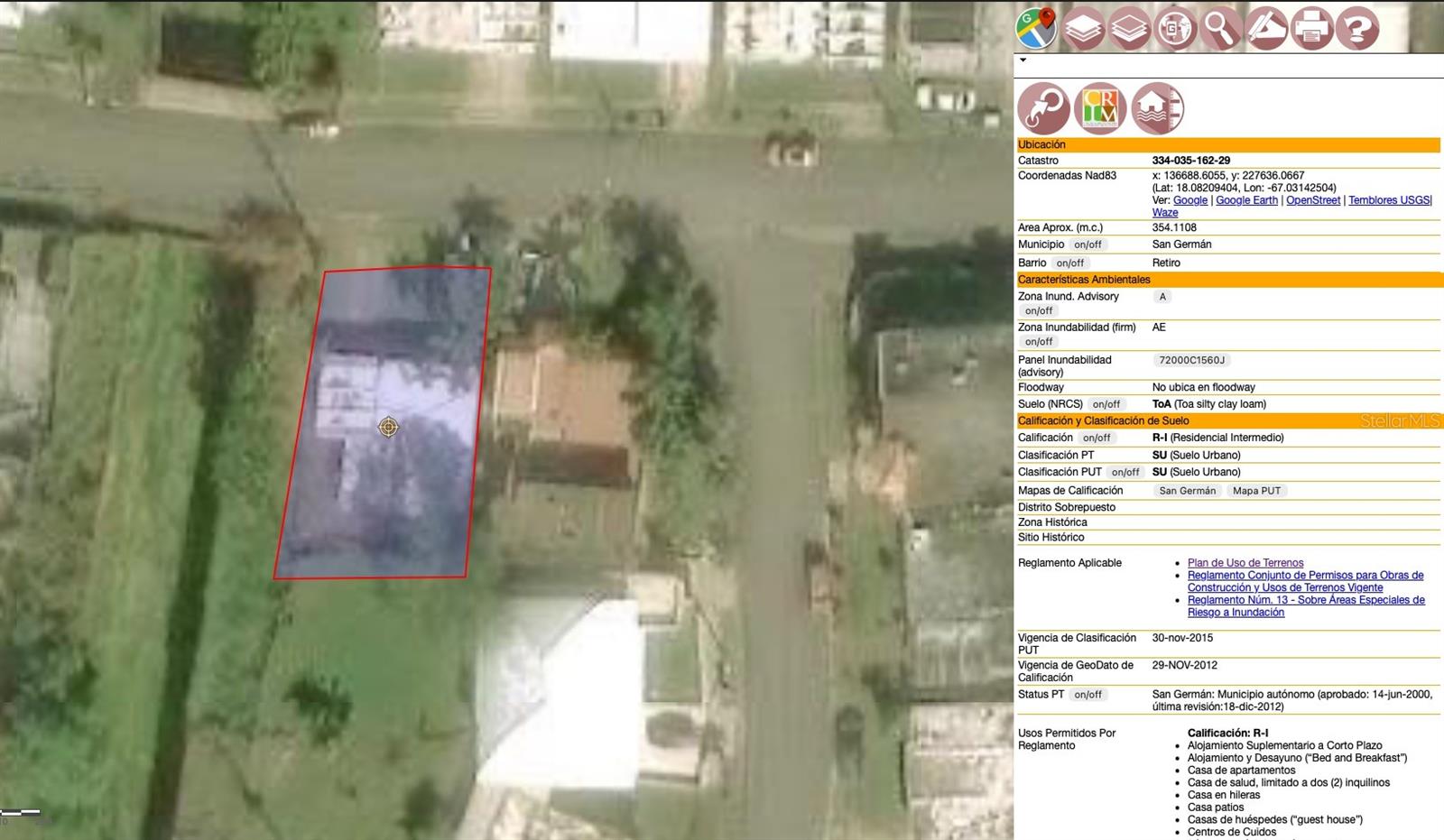The image size is (1444, 840).
Task: Open the Google link in coordinates
Action: coord(1190,200)
